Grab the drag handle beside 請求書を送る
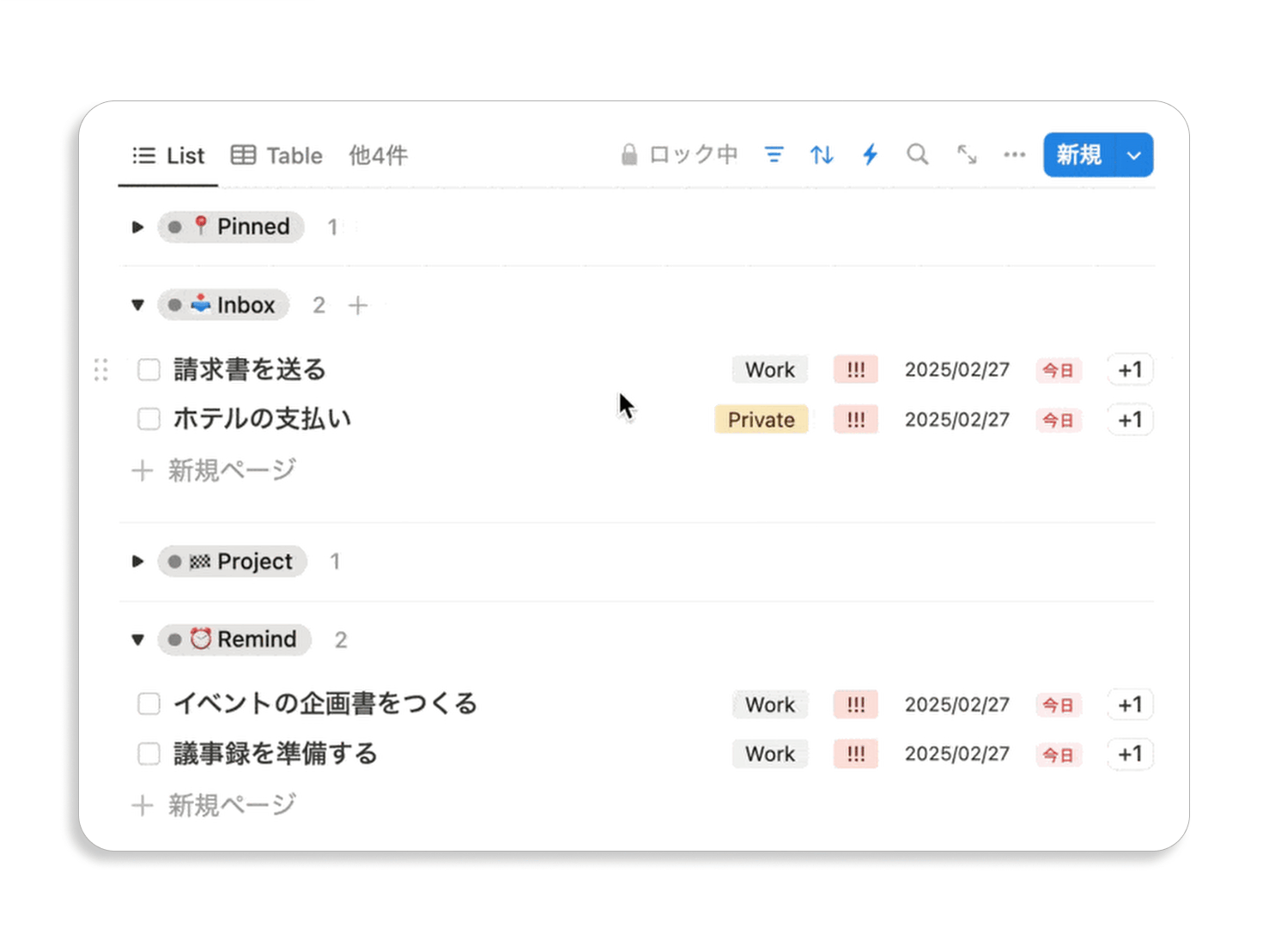 tap(101, 370)
